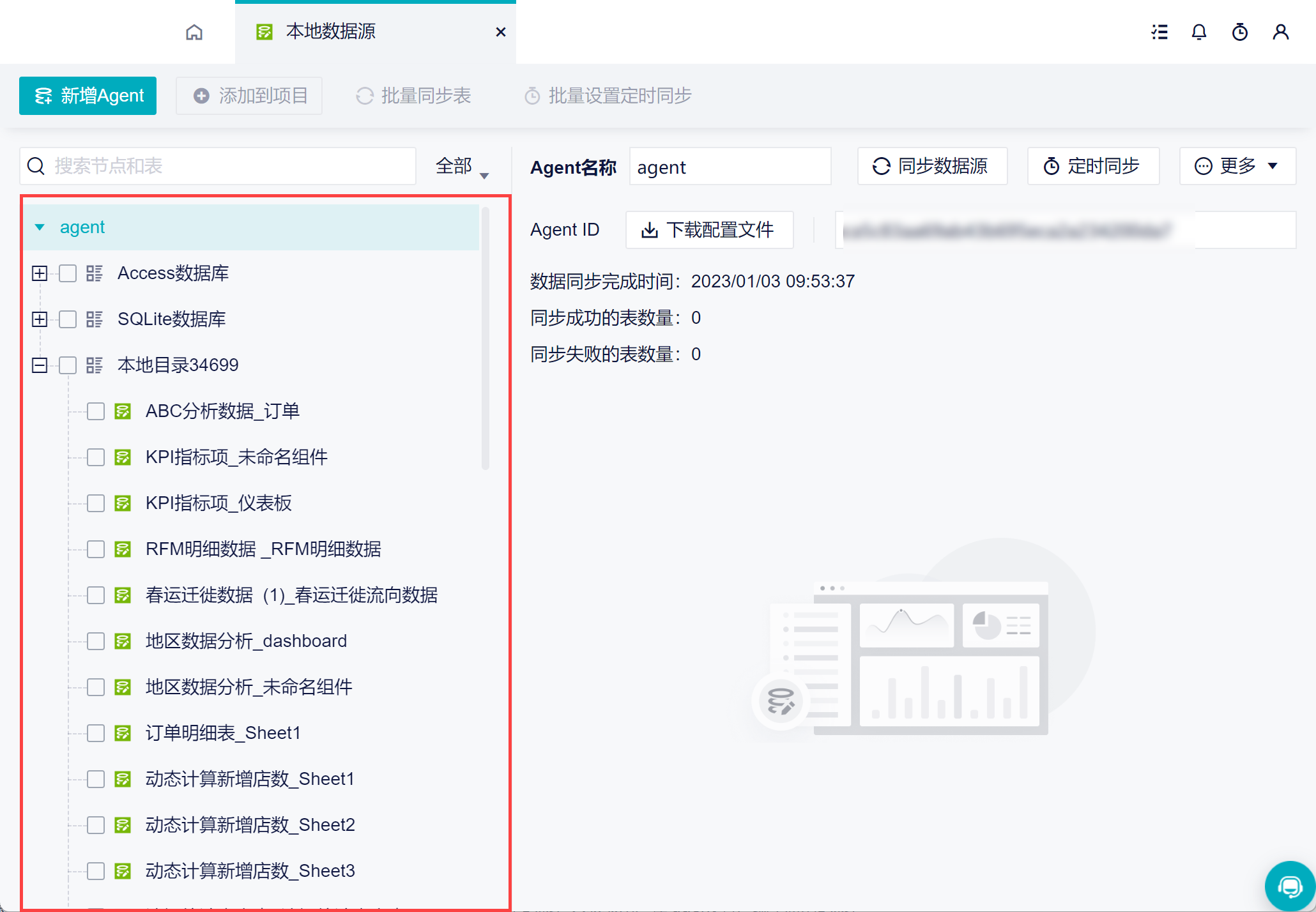Select the KPI指标项_仪表板 checkbox
Screen dimensions: 1316x912
tap(96, 503)
